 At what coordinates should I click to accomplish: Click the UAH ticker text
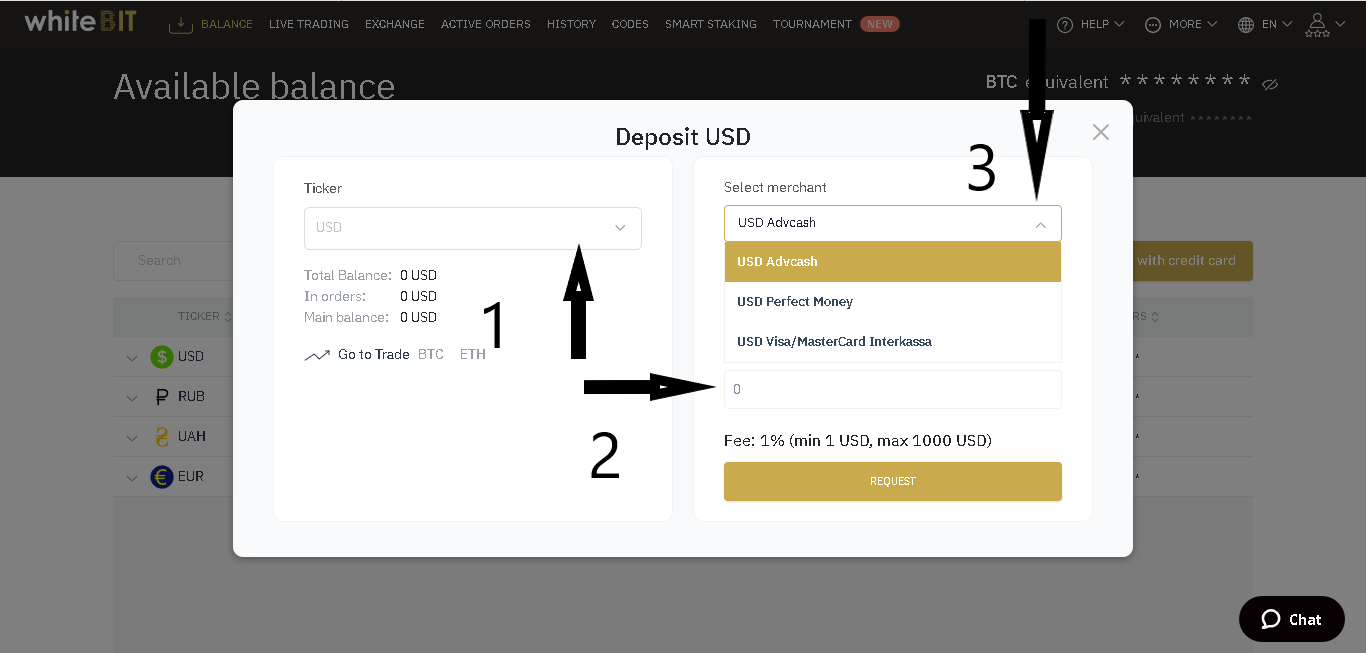[x=192, y=437]
